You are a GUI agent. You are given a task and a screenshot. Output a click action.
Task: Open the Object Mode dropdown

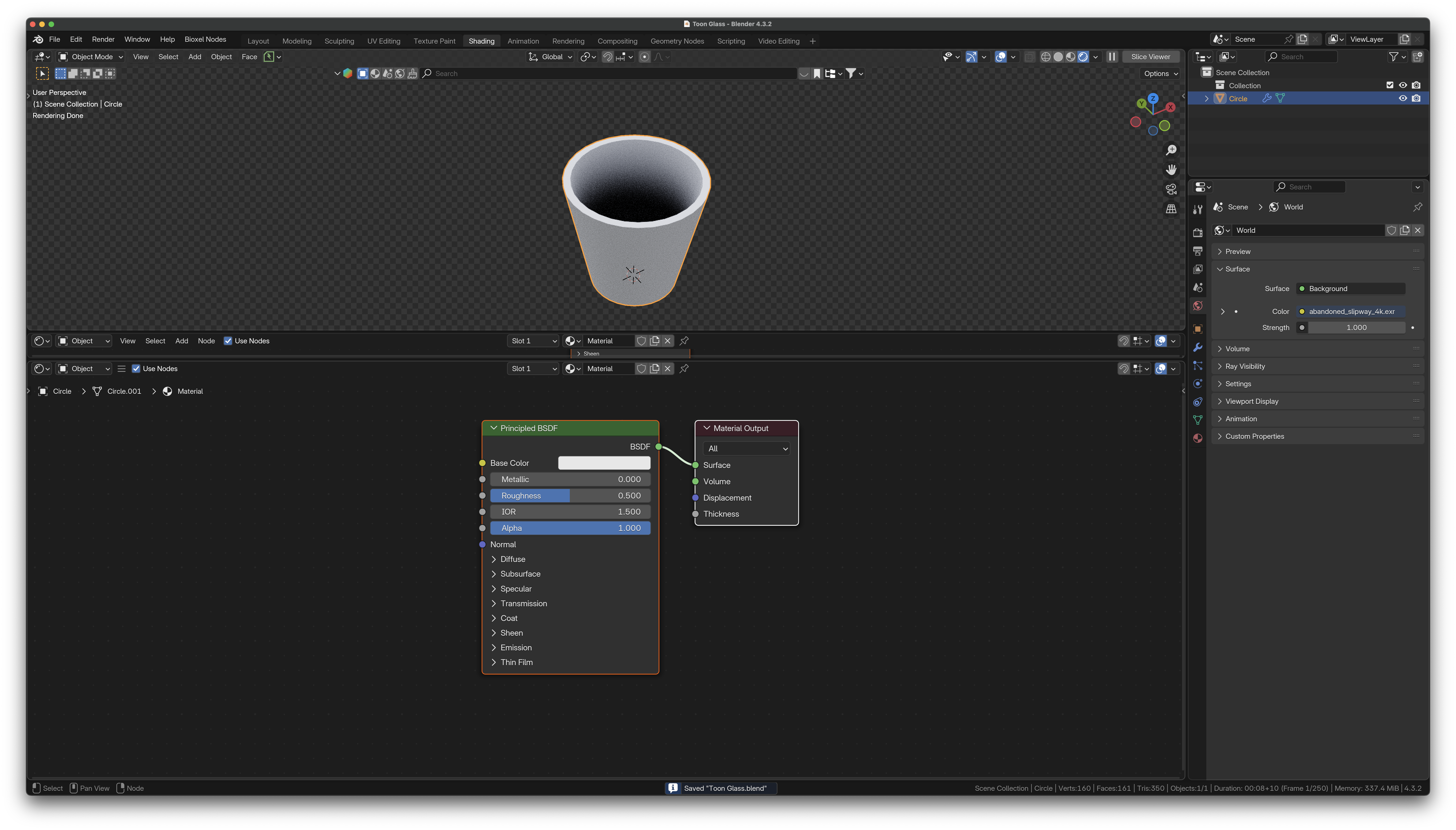(x=91, y=57)
